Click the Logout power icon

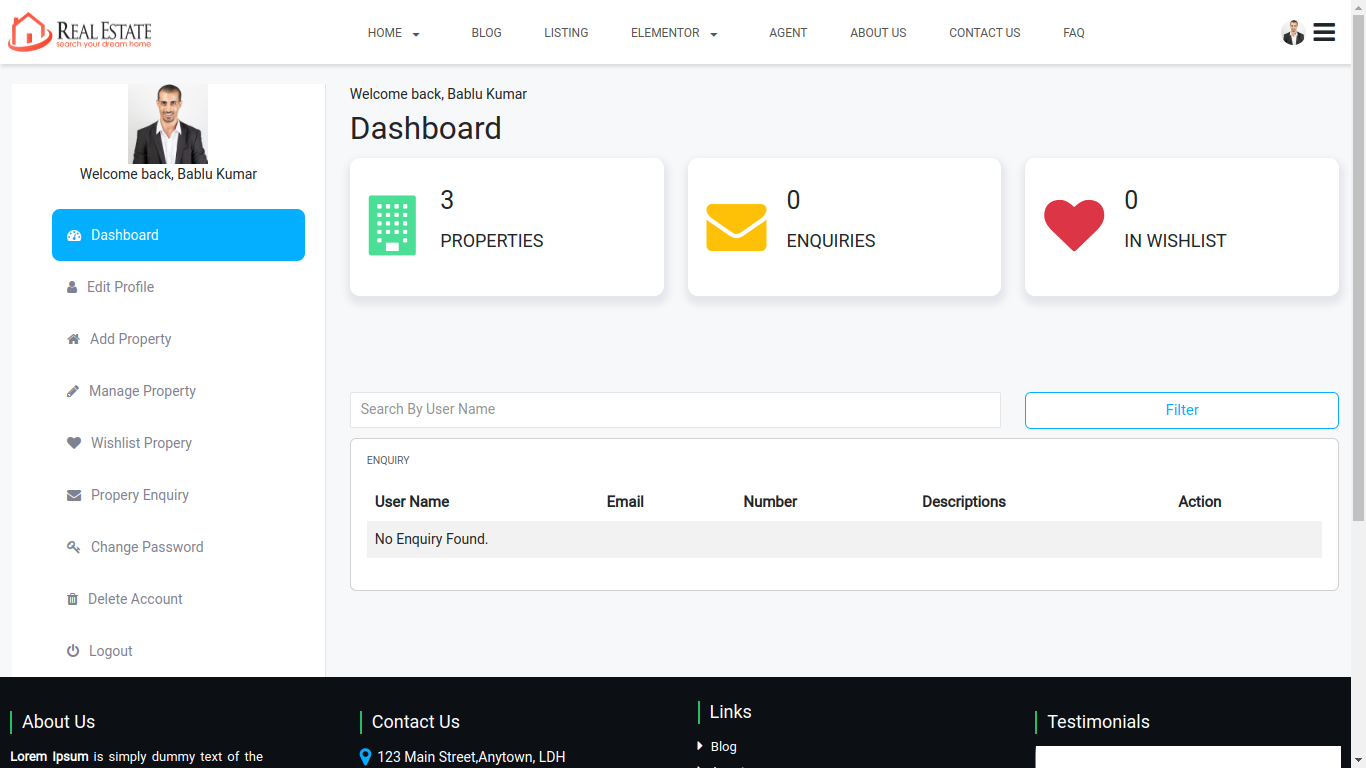[x=73, y=651]
